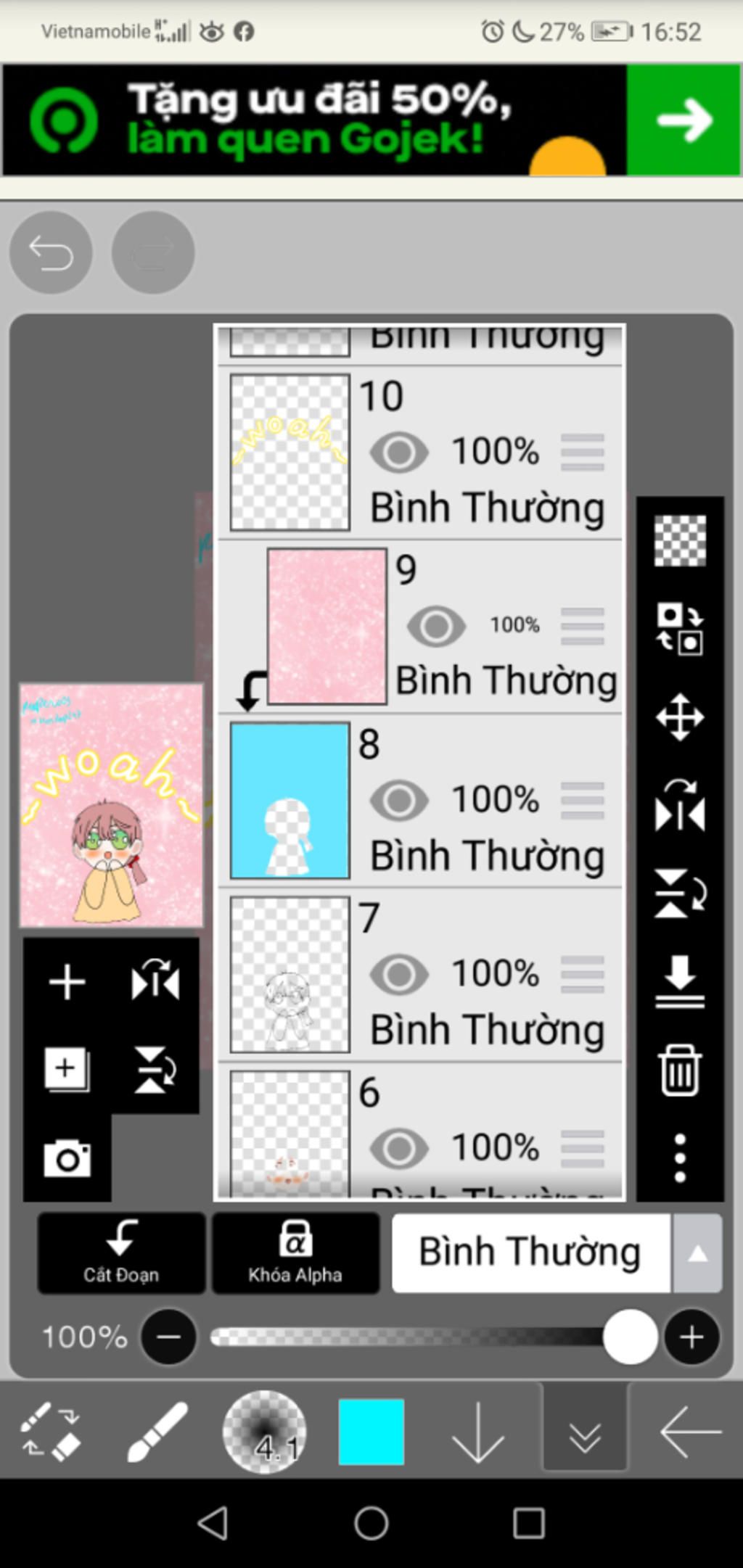Expand blend mode dropdown arrow
743x1568 pixels.
pyautogui.click(x=697, y=1253)
